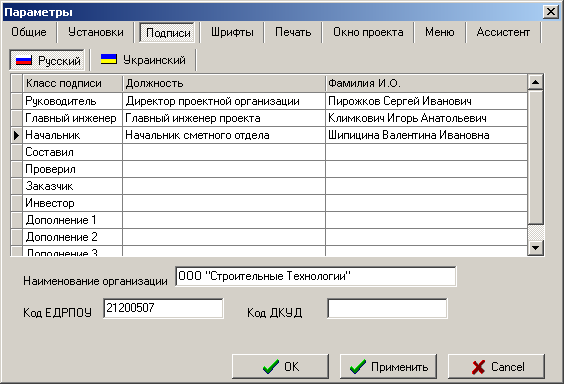Click cell Начальник сметного отдела
Image resolution: width=564 pixels, height=384 pixels.
pyautogui.click(x=224, y=135)
